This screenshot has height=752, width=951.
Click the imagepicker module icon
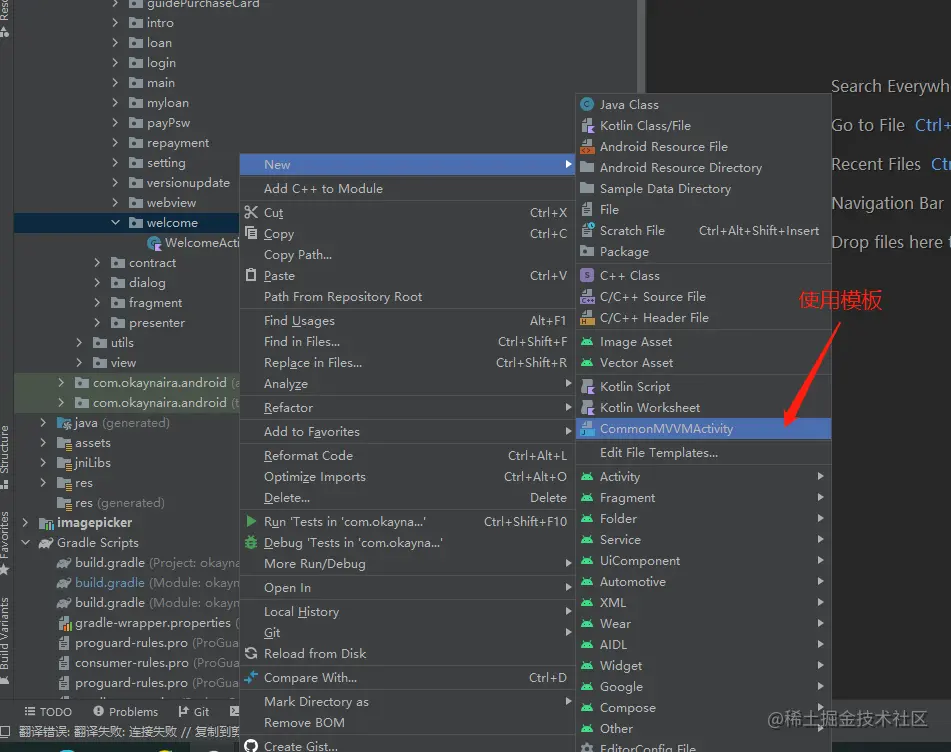click(46, 523)
